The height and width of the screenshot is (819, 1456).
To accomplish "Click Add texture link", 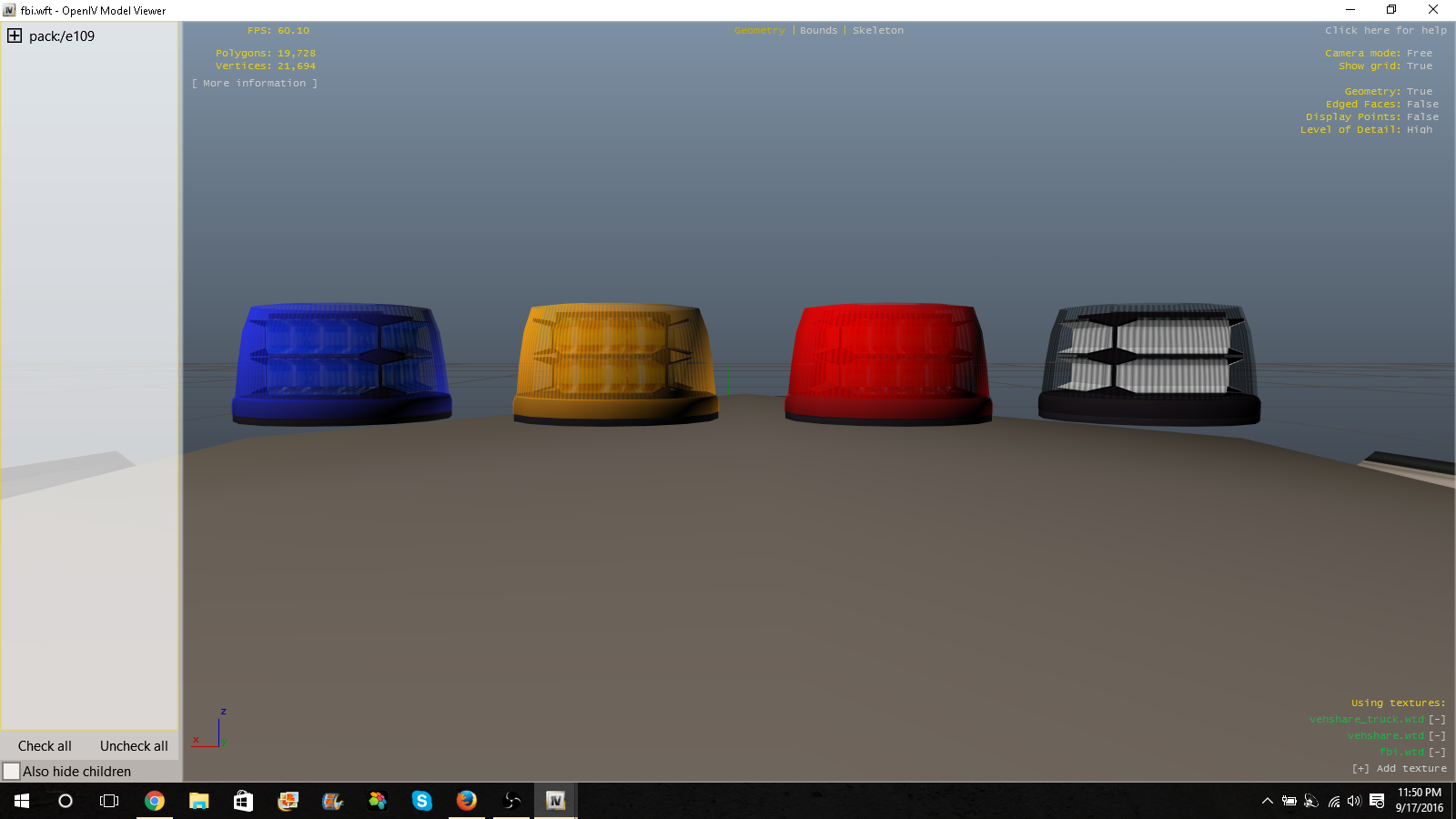I will (1400, 769).
